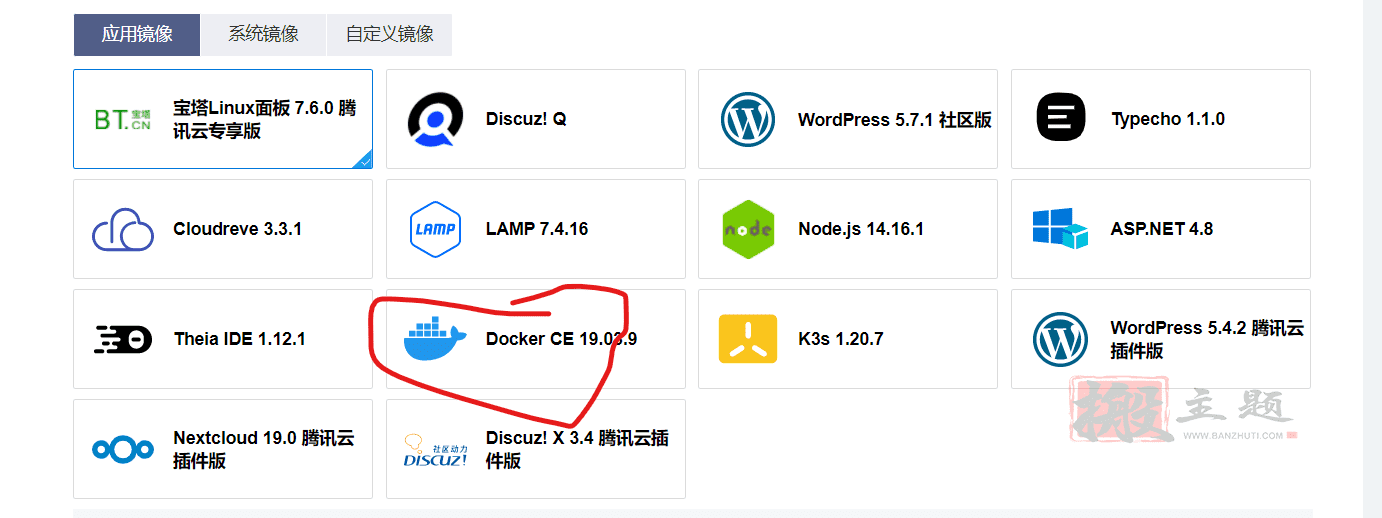Click the Docker whale icon
The width and height of the screenshot is (1382, 518).
coord(436,339)
